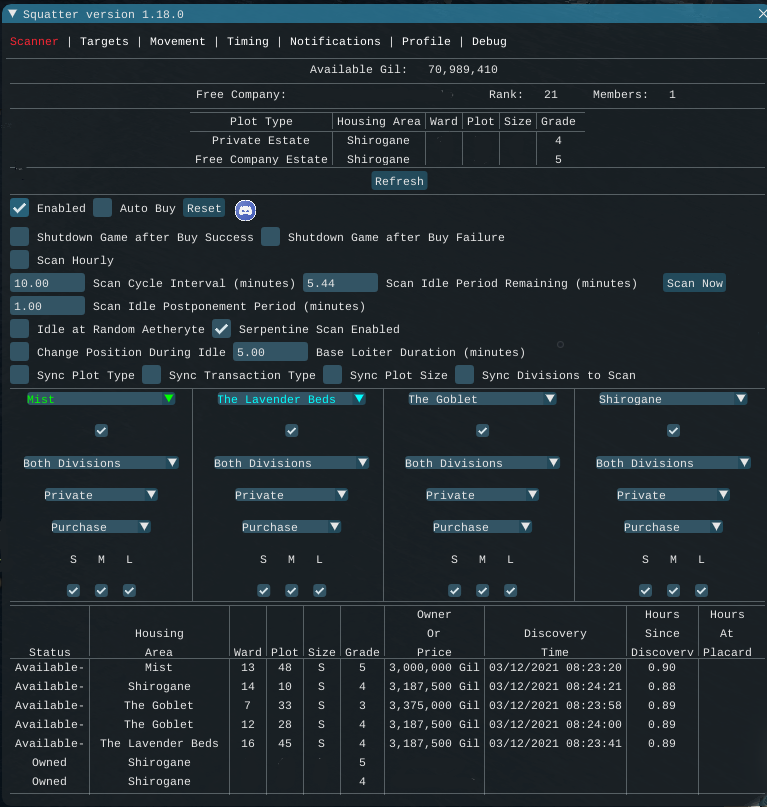Click the Scan Now button
This screenshot has width=767, height=807.
[695, 283]
